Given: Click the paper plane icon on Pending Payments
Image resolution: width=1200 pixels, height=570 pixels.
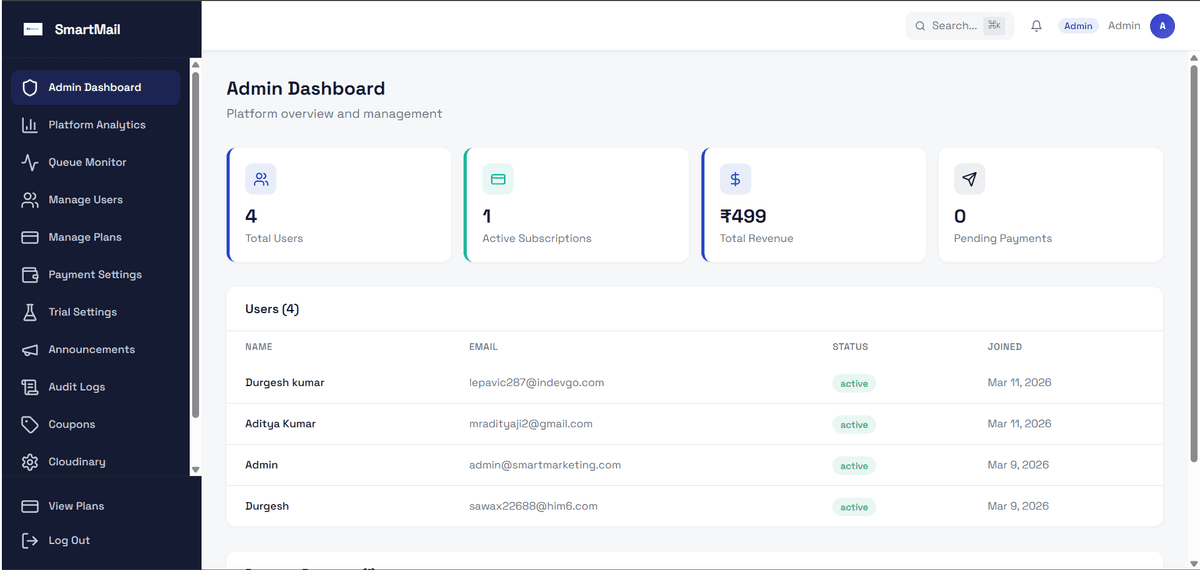Looking at the screenshot, I should [969, 179].
